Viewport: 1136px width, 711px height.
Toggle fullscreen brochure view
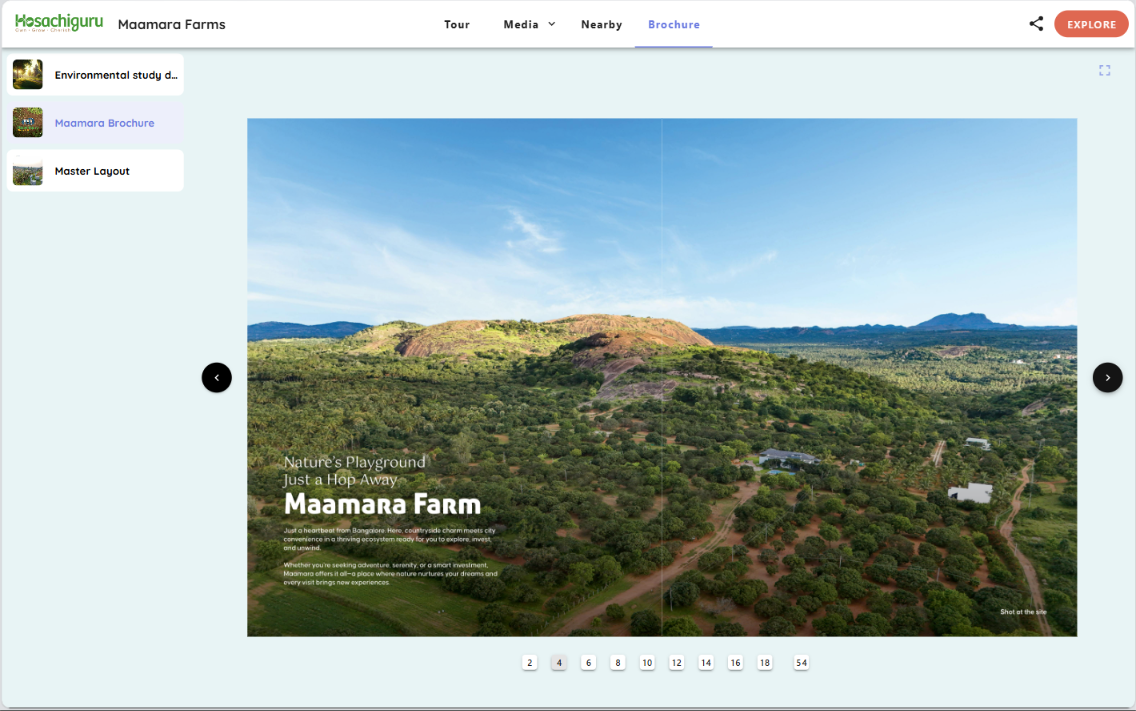coord(1104,70)
